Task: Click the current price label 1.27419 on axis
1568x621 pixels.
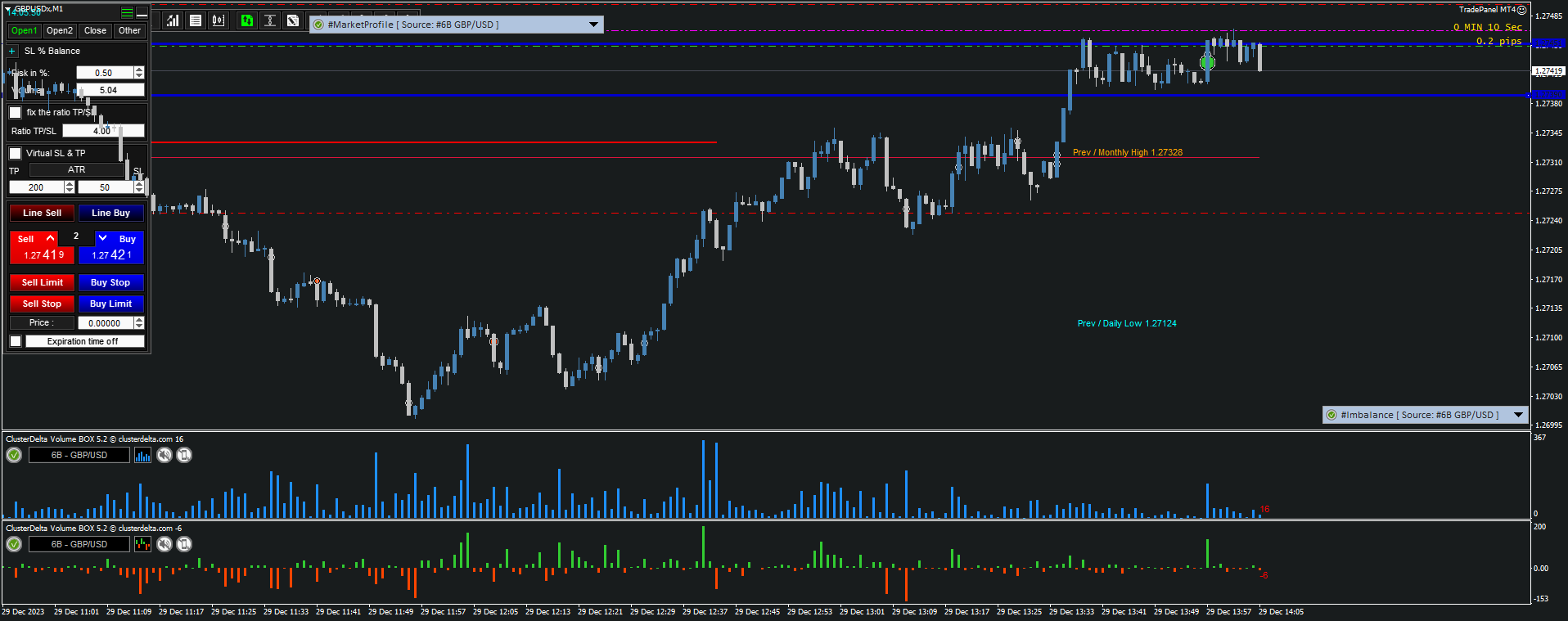Action: point(1548,71)
